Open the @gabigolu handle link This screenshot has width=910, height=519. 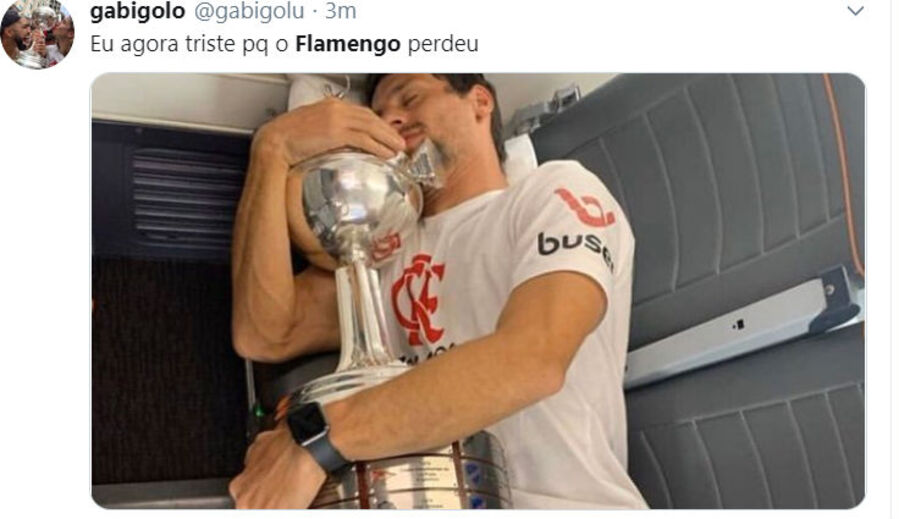click(248, 10)
